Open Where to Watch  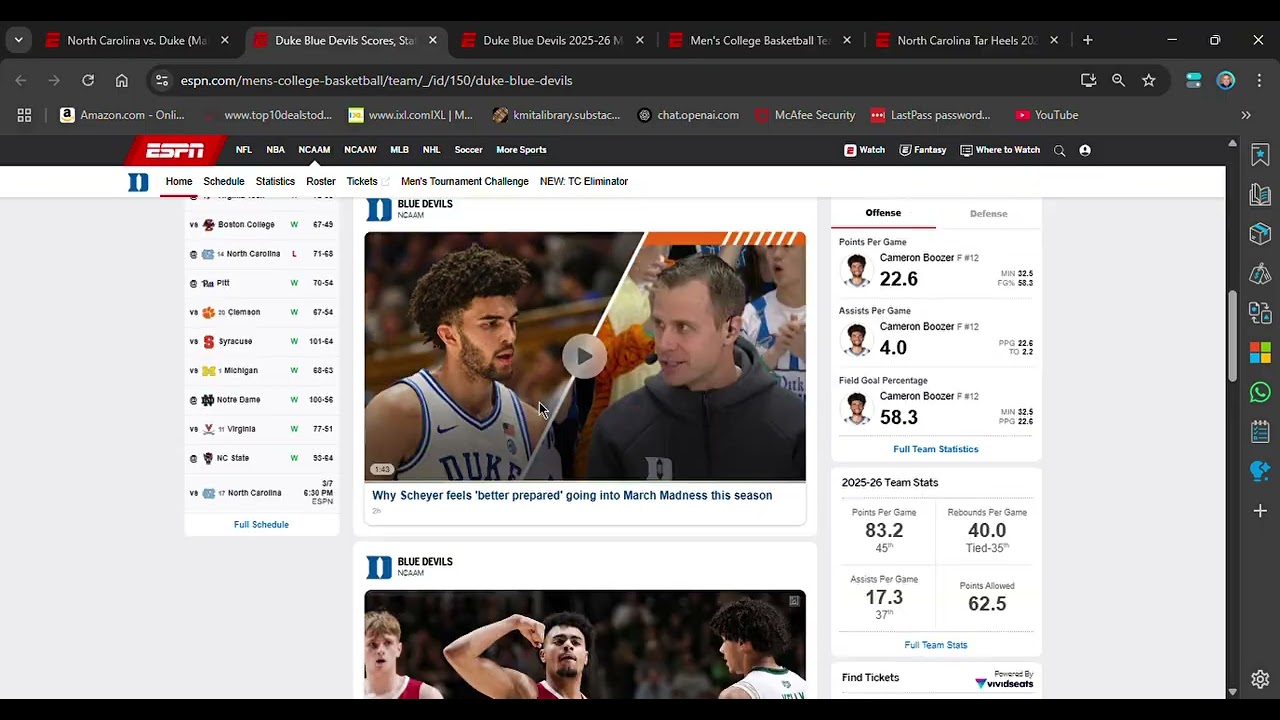point(1000,150)
